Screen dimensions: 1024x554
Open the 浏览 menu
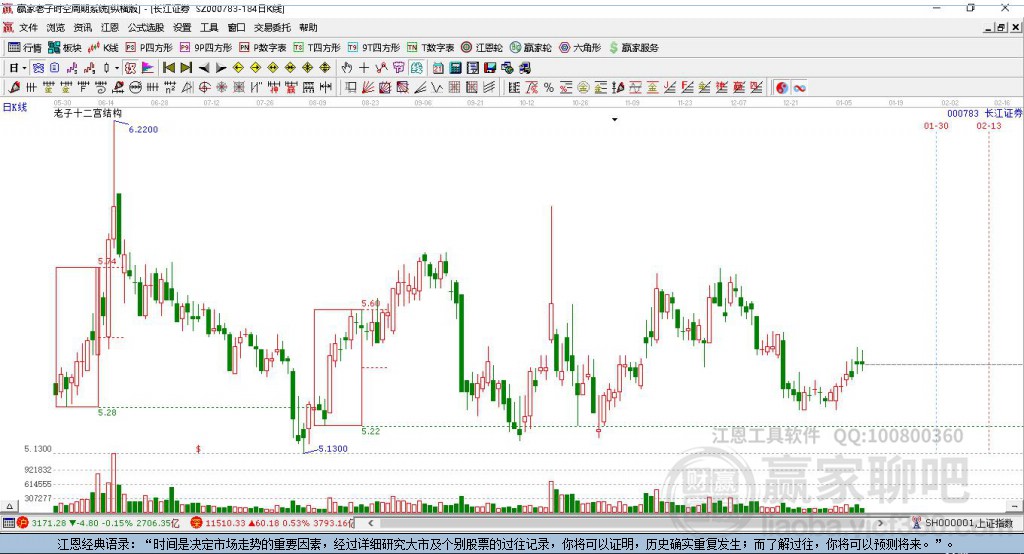coord(56,27)
